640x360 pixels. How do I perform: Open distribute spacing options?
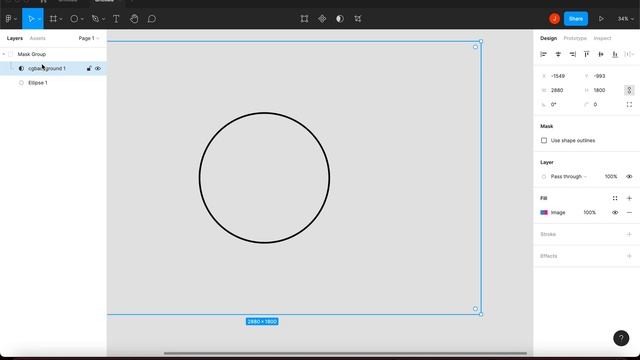point(629,54)
